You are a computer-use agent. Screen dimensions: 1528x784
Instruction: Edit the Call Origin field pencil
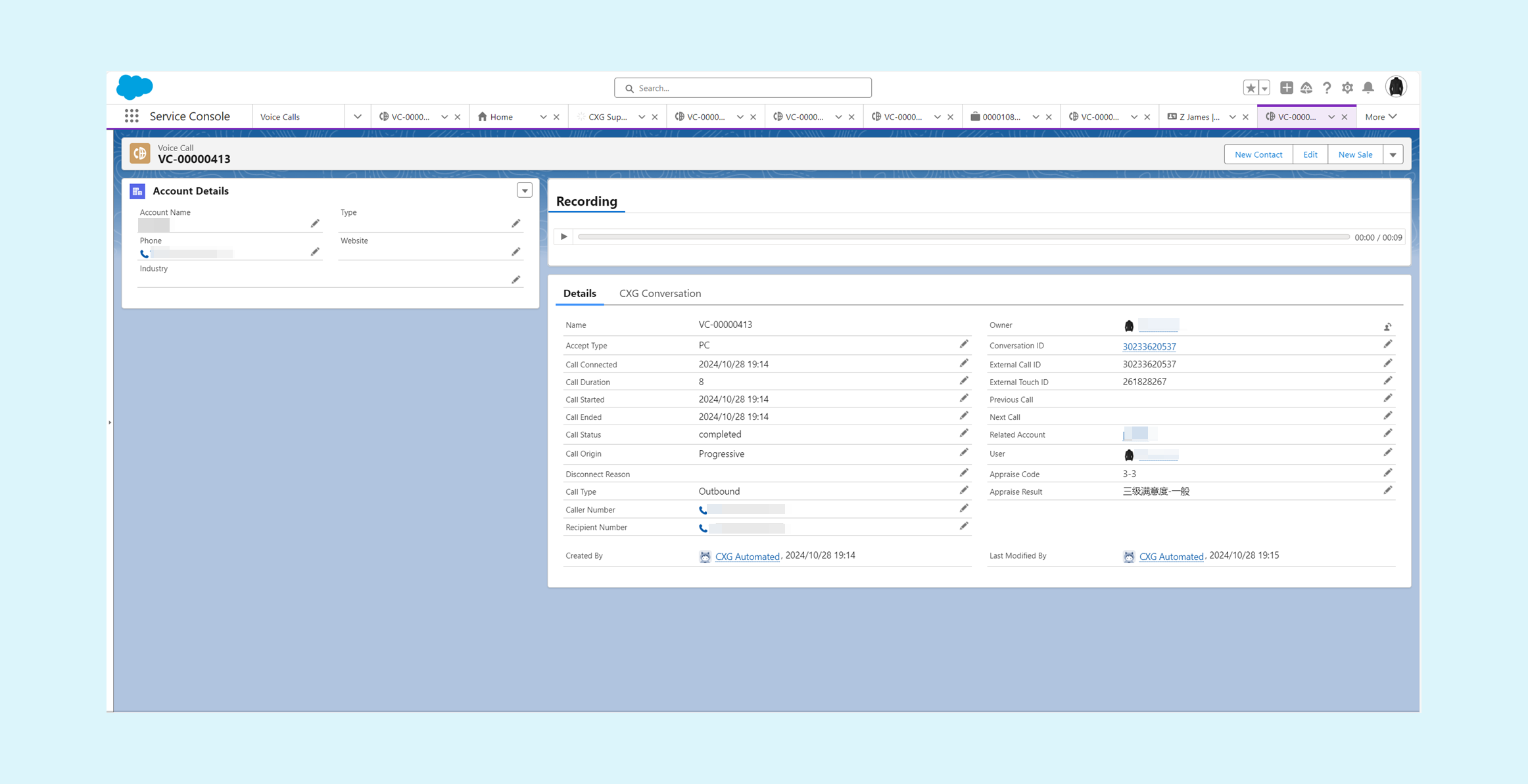[964, 452]
